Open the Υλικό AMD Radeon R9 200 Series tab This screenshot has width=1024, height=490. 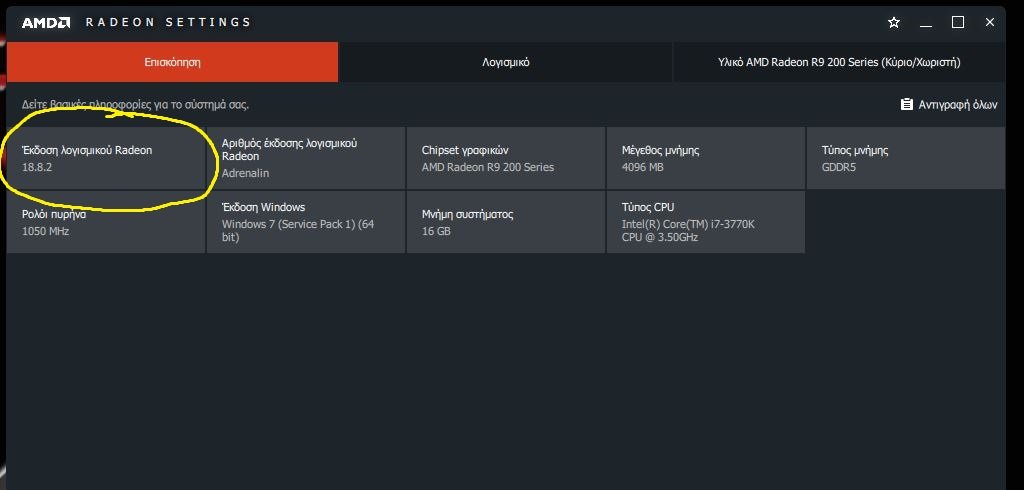coord(839,63)
